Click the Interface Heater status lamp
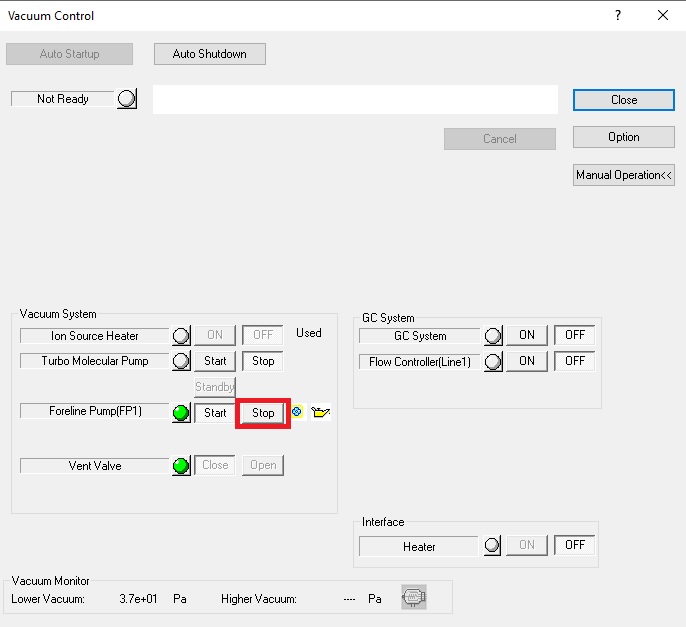Viewport: 686px width, 627px height. click(x=493, y=546)
